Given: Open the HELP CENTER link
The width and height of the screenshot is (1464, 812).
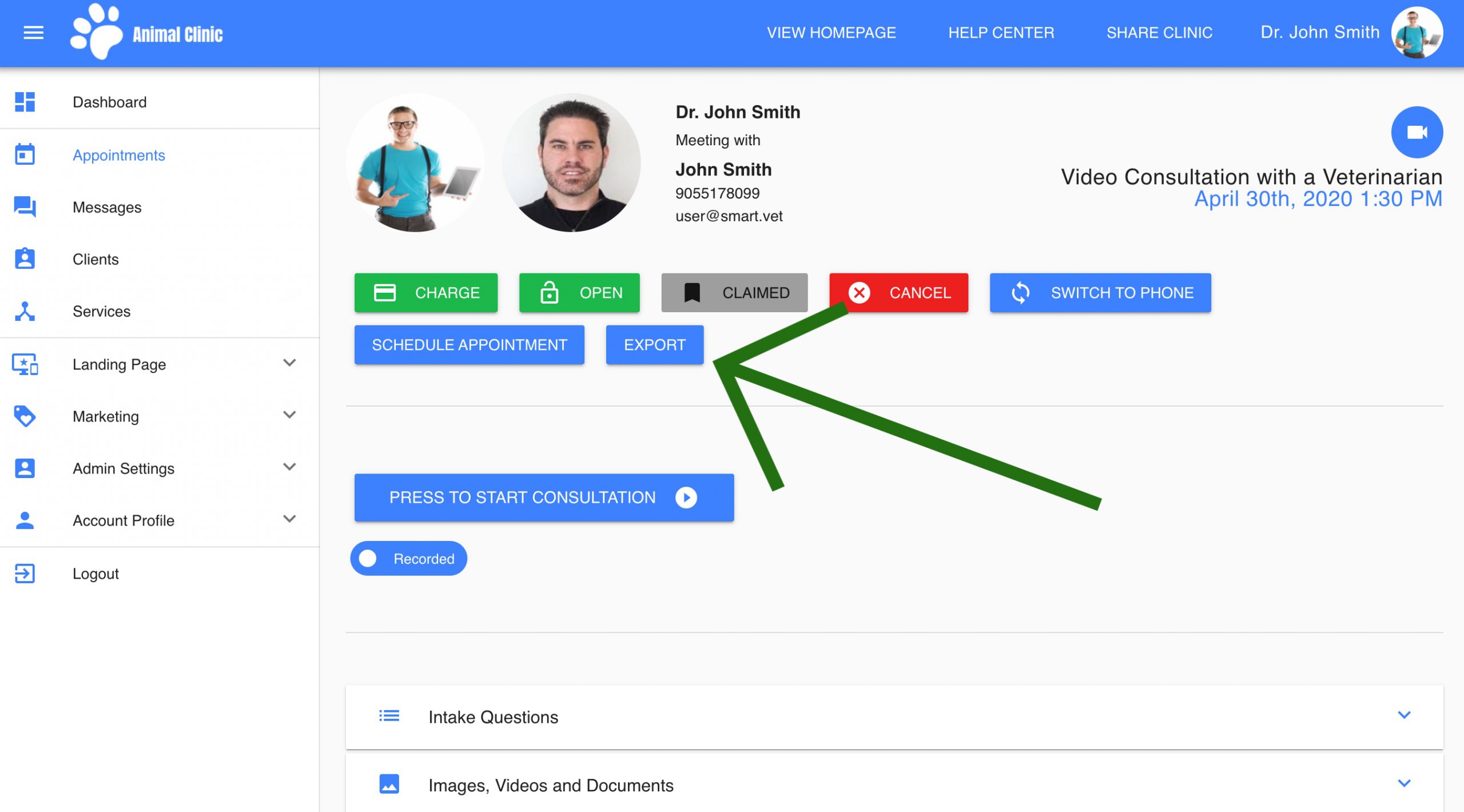Looking at the screenshot, I should pos(1001,33).
